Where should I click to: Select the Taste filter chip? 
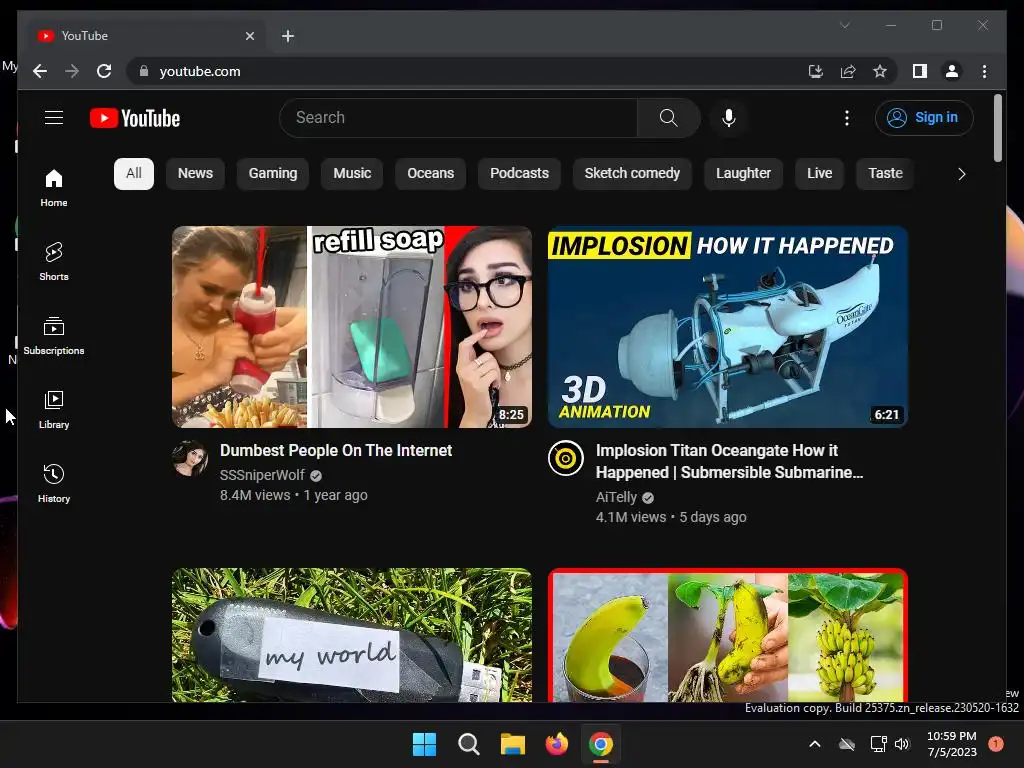tap(885, 174)
